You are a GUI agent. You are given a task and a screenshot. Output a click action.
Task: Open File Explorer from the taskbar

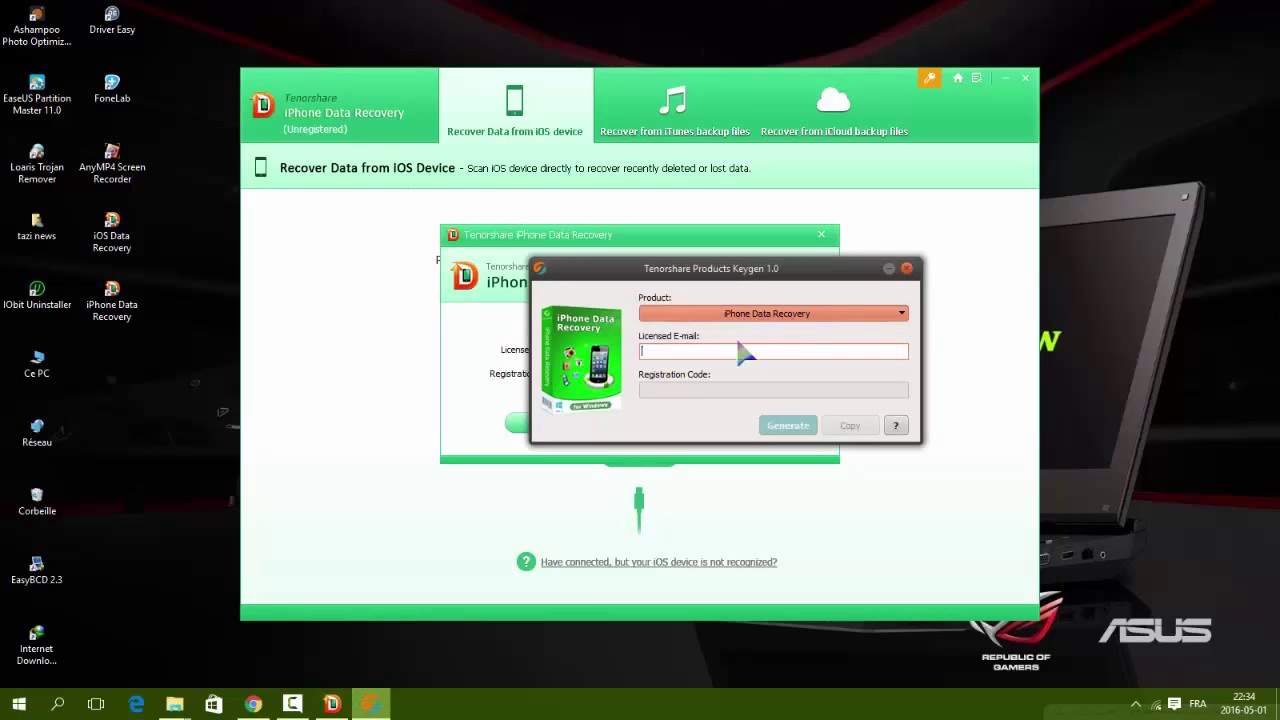point(175,704)
